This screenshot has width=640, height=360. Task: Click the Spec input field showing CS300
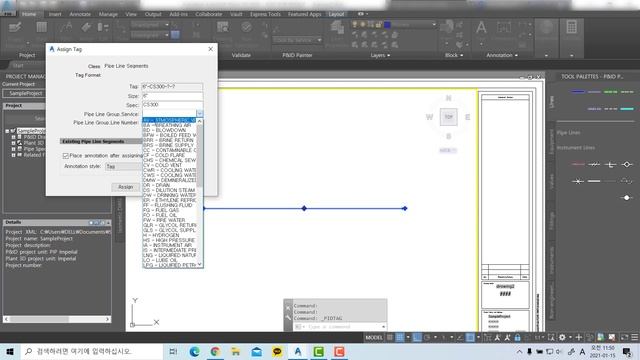click(172, 105)
